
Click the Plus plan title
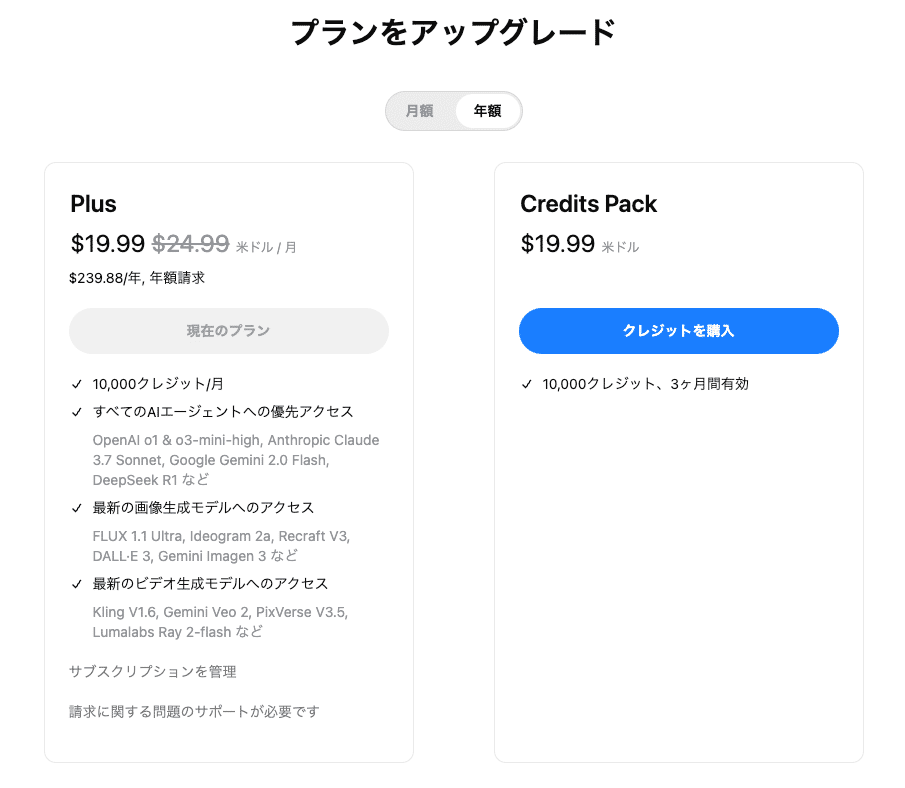[93, 204]
